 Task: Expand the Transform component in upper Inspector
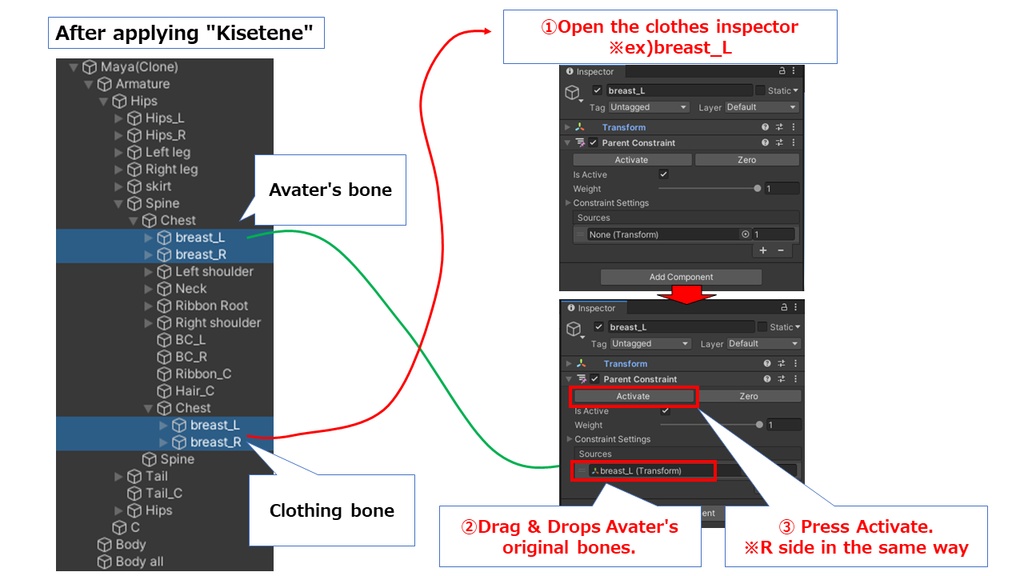tap(568, 127)
